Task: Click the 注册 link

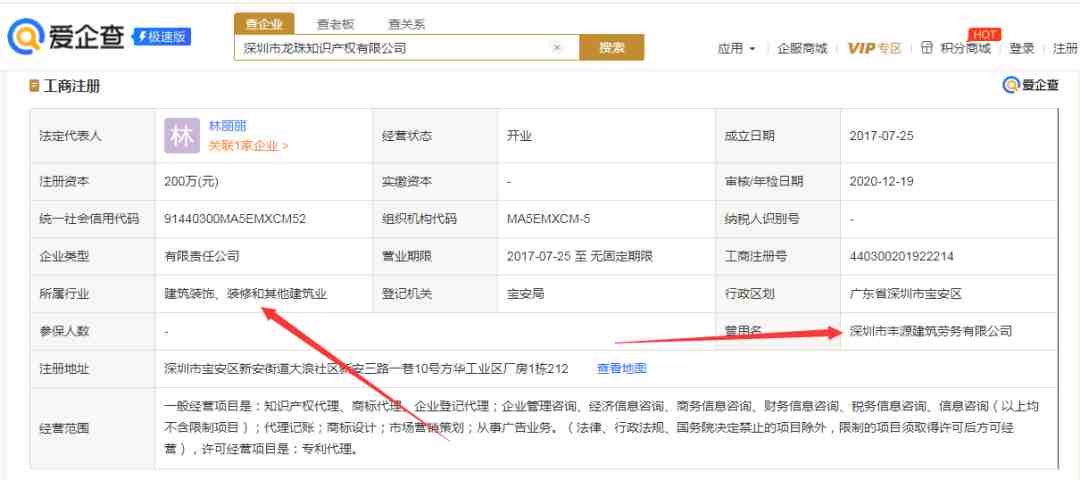Action: coord(1065,48)
